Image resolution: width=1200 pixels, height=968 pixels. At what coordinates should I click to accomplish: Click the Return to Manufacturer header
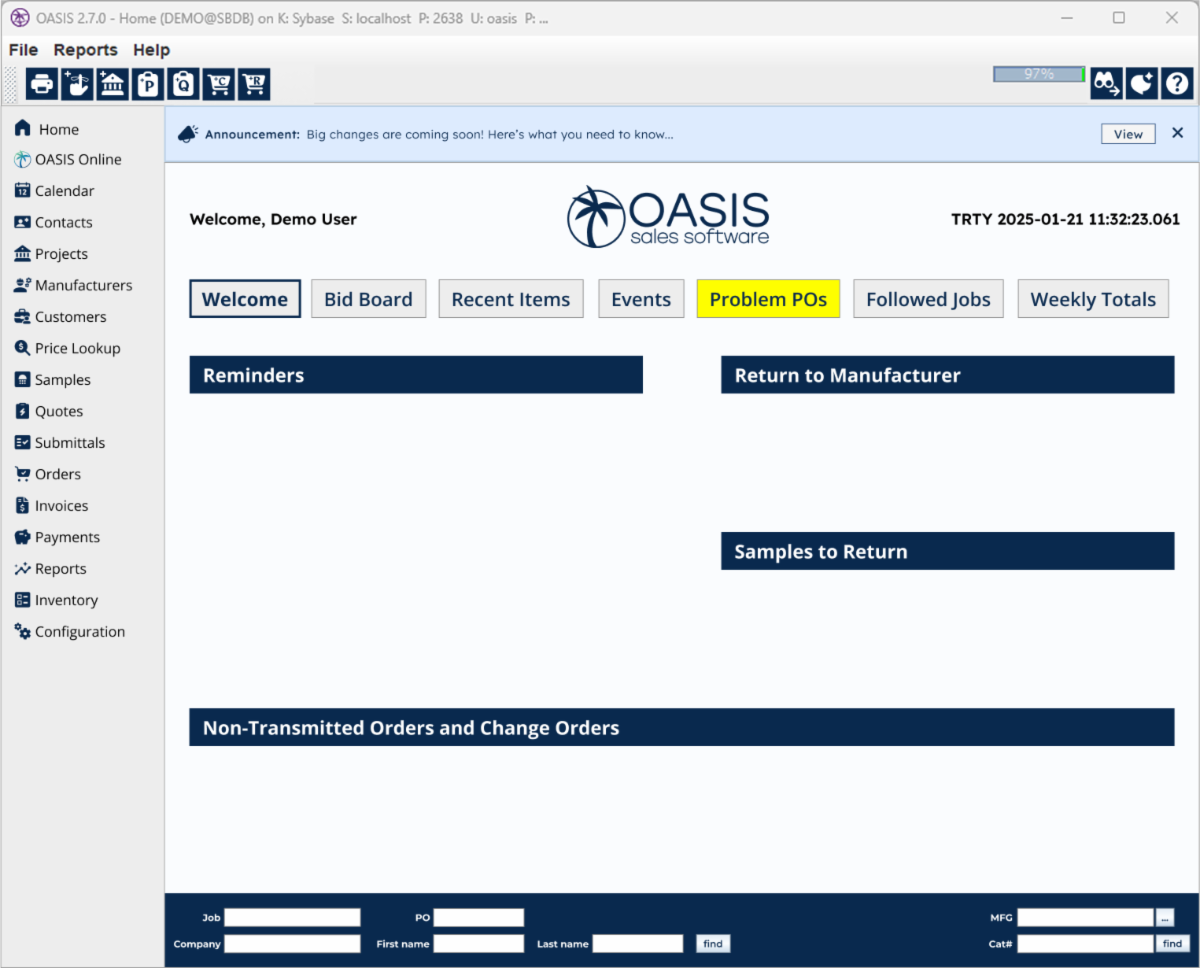948,375
